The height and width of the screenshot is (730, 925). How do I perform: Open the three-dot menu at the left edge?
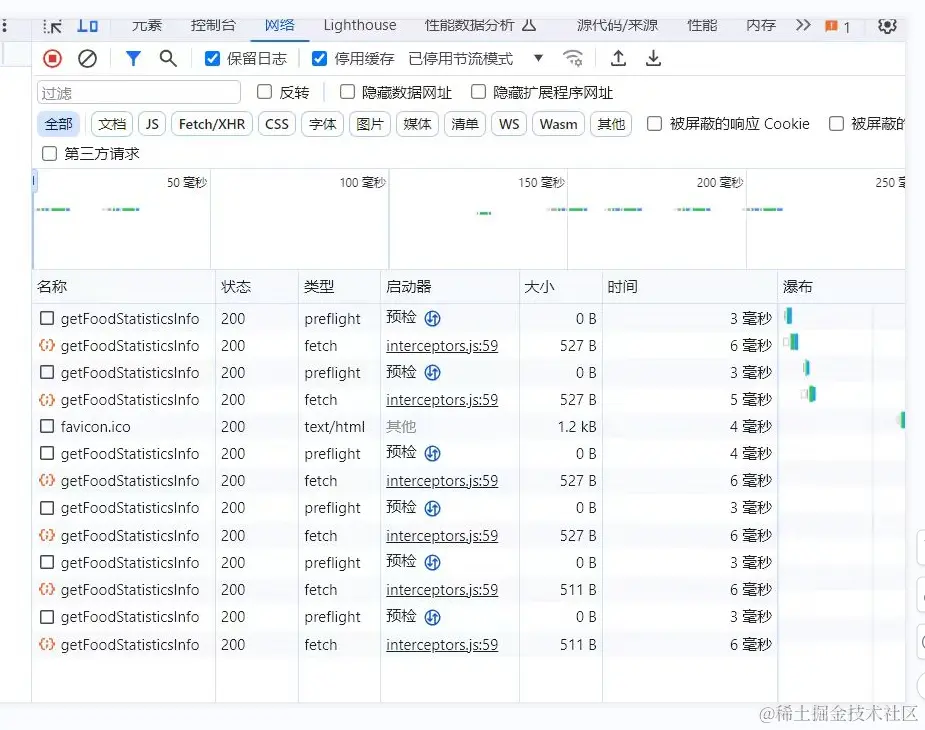pos(5,25)
